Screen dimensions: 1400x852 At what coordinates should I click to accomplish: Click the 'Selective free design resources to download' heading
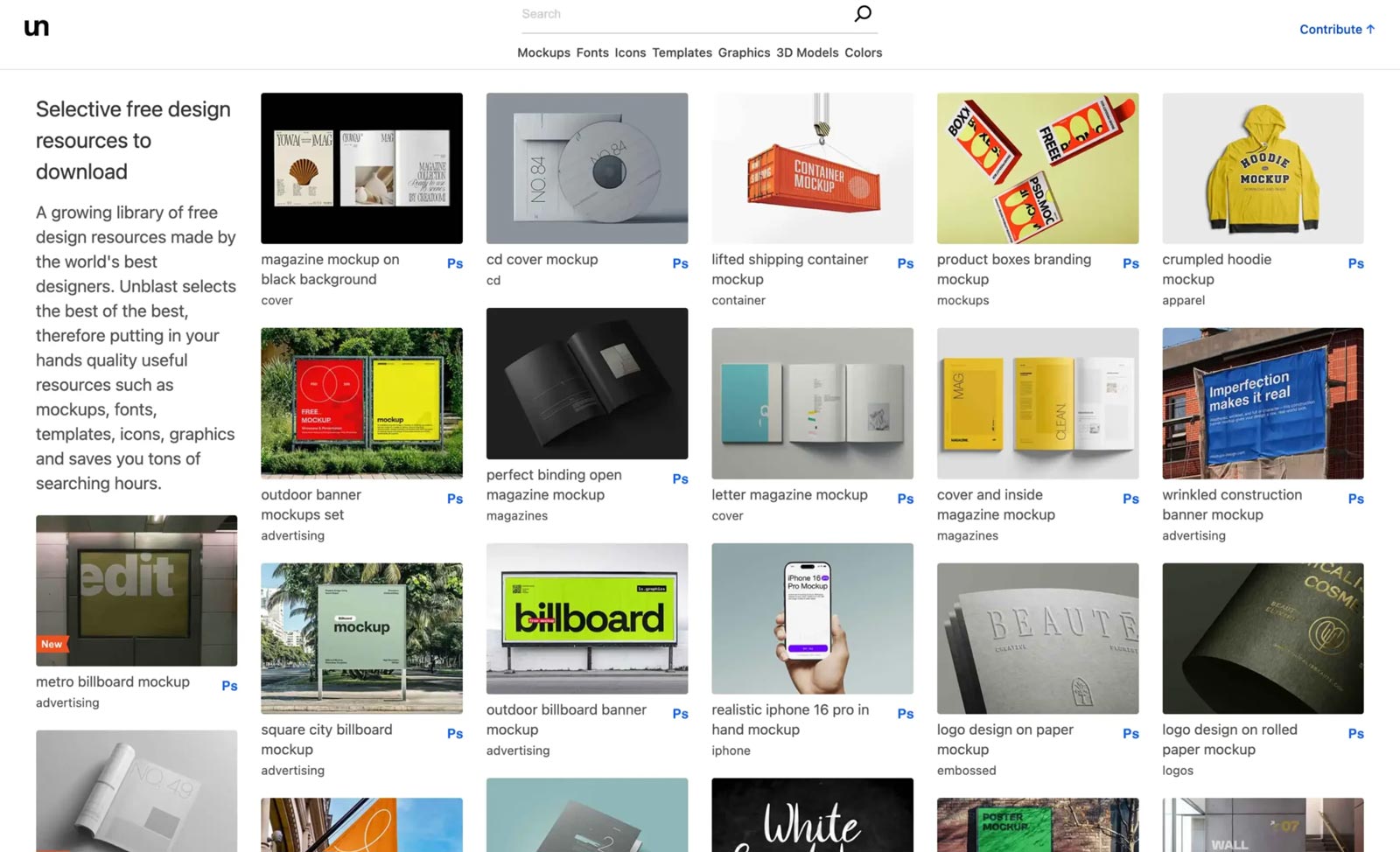tap(133, 140)
